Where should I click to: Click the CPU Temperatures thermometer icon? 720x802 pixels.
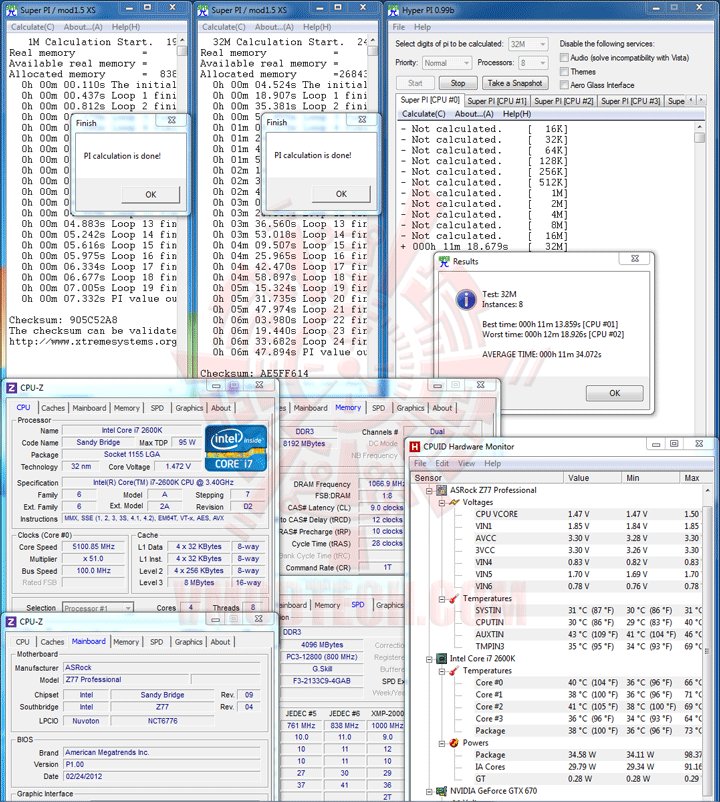[x=454, y=671]
